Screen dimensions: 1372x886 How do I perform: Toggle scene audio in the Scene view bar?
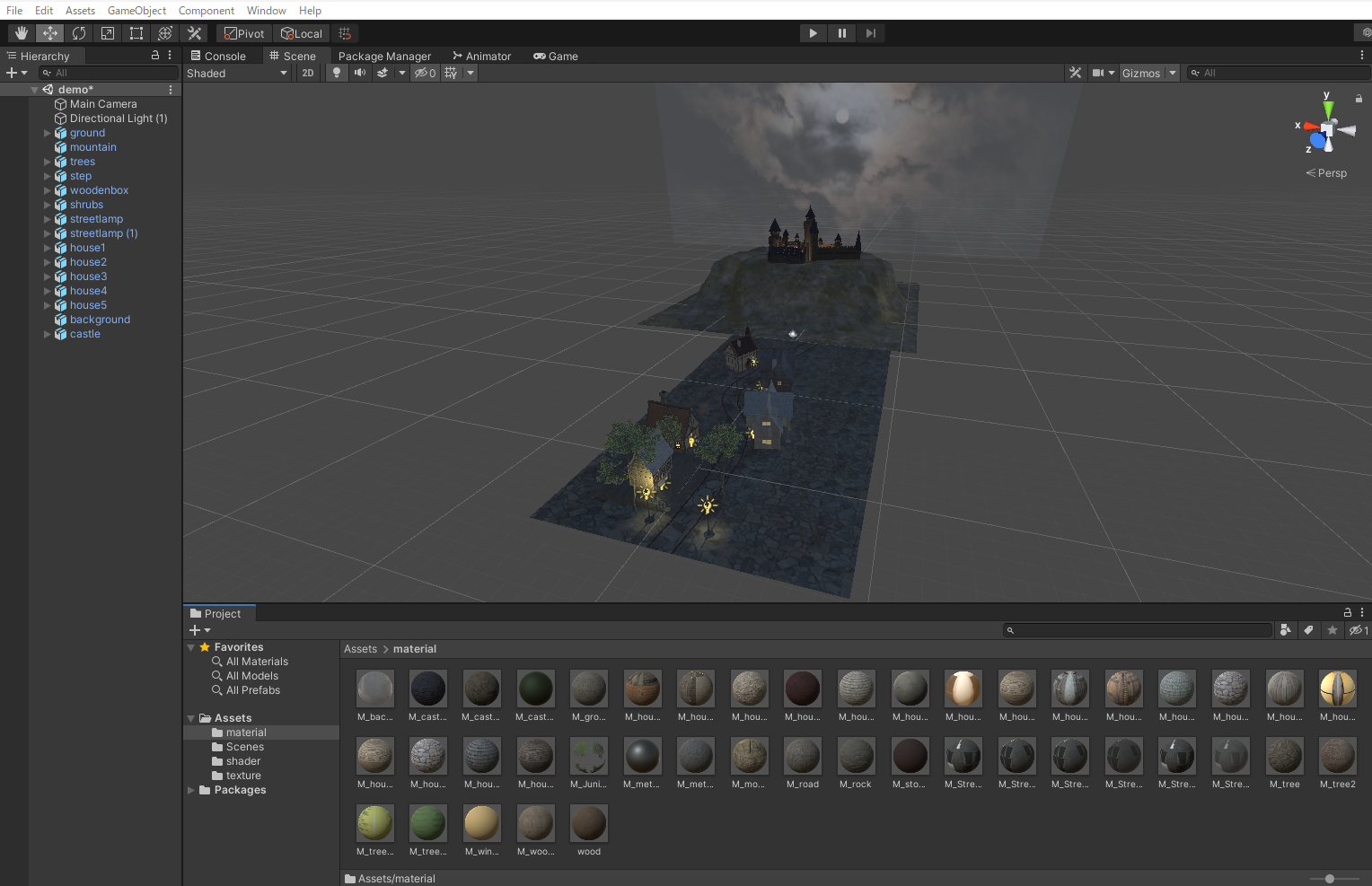tap(359, 73)
